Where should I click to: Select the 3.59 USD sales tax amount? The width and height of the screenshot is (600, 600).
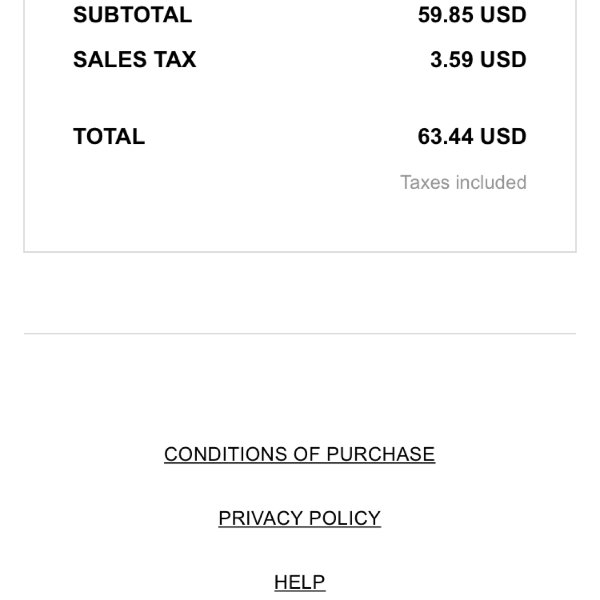point(479,59)
